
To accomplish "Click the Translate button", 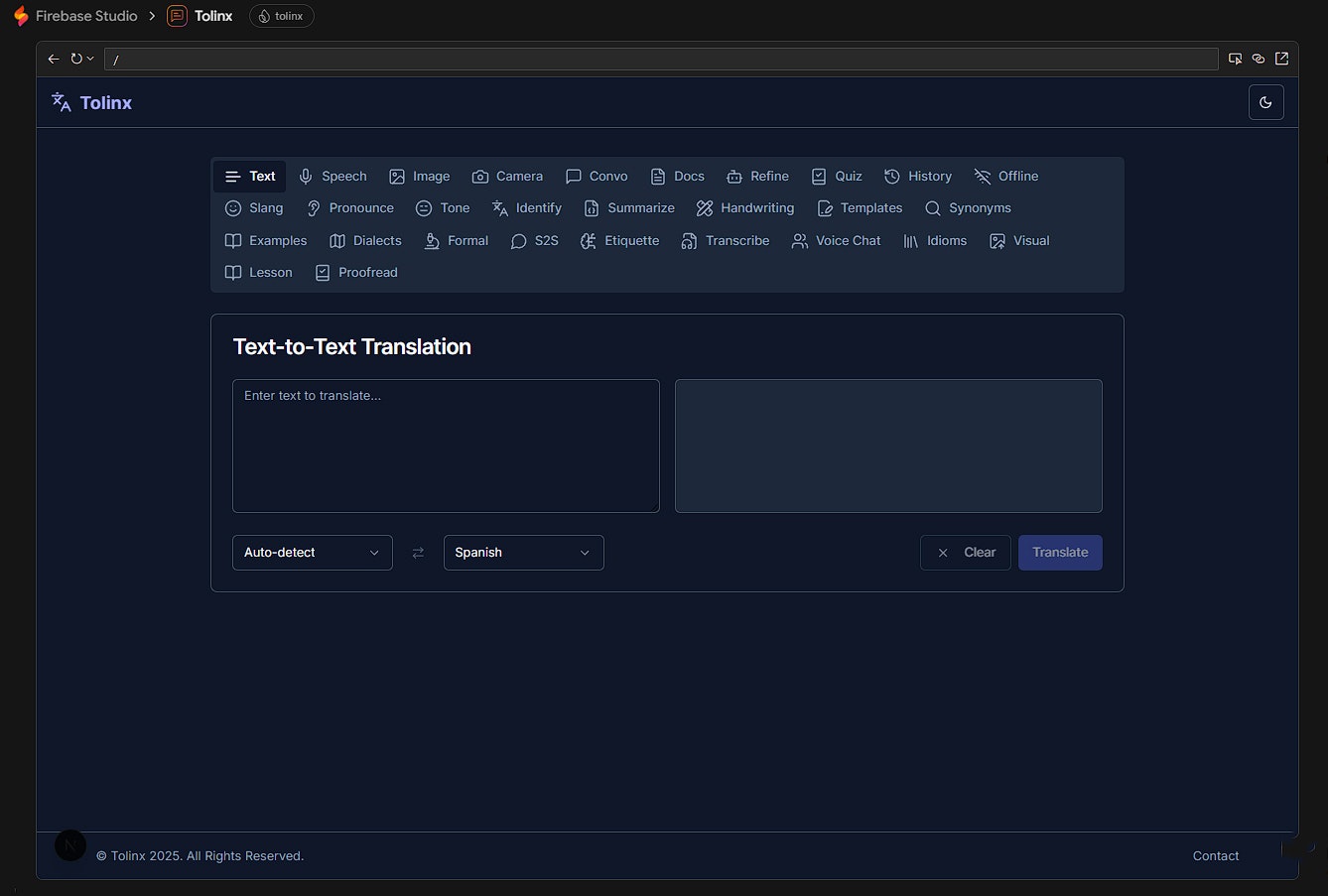I will [1060, 553].
